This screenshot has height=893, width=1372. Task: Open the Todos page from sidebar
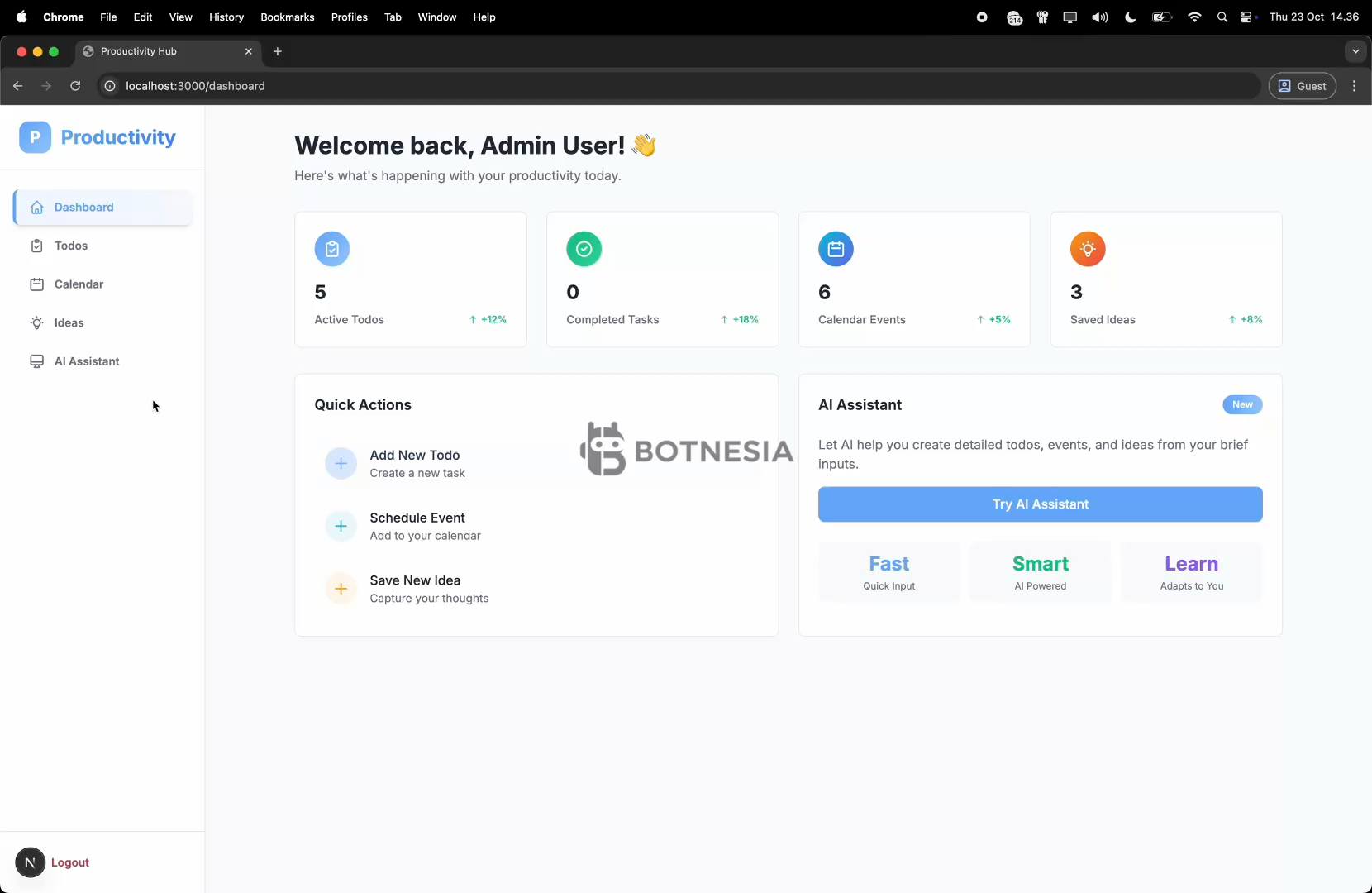pyautogui.click(x=102, y=246)
